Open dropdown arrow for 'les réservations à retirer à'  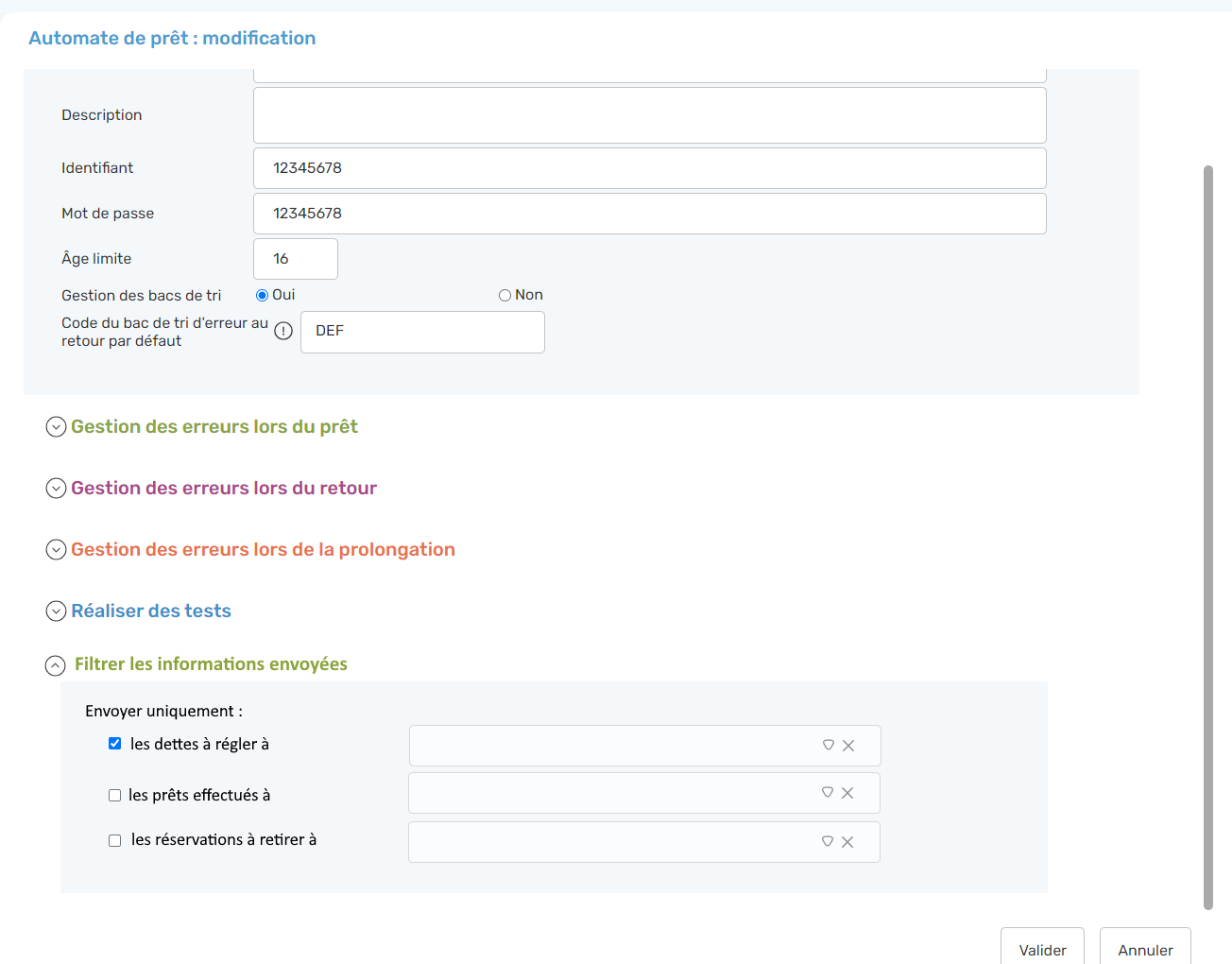tap(828, 841)
